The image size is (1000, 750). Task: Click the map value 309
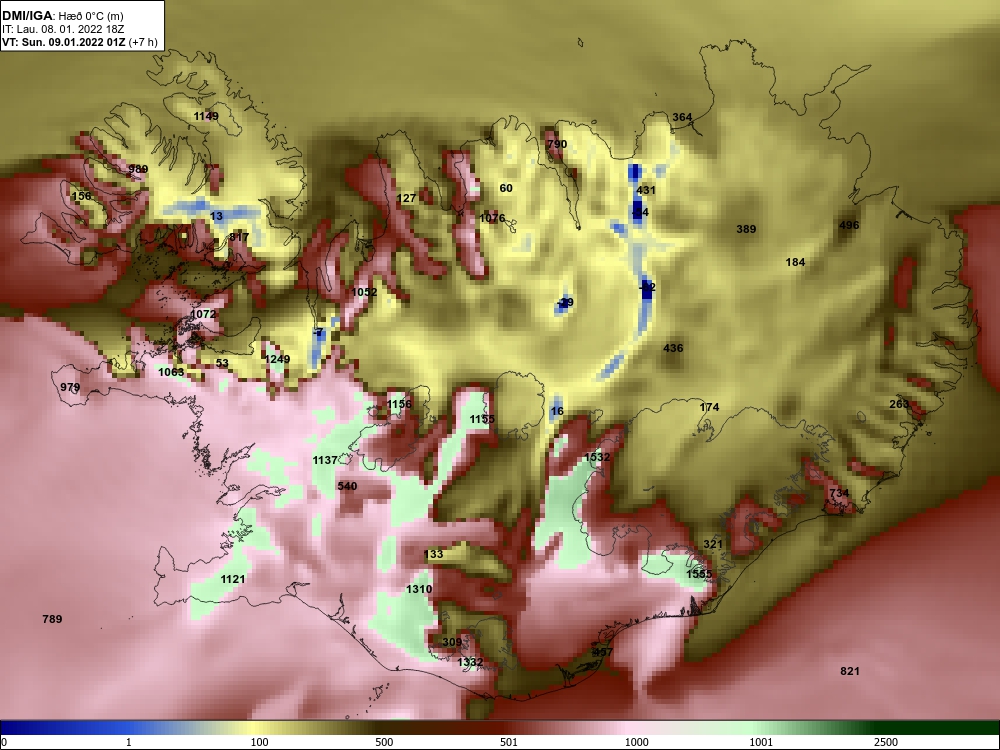452,642
